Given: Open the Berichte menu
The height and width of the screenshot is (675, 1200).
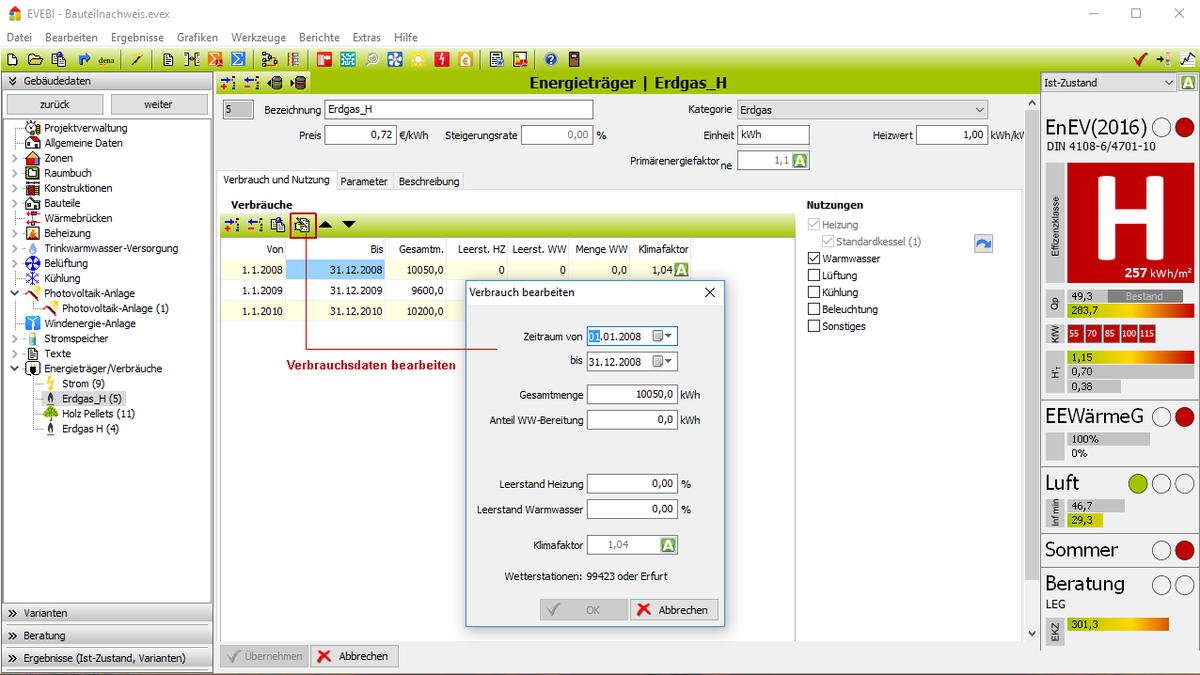Looking at the screenshot, I should click(x=318, y=37).
